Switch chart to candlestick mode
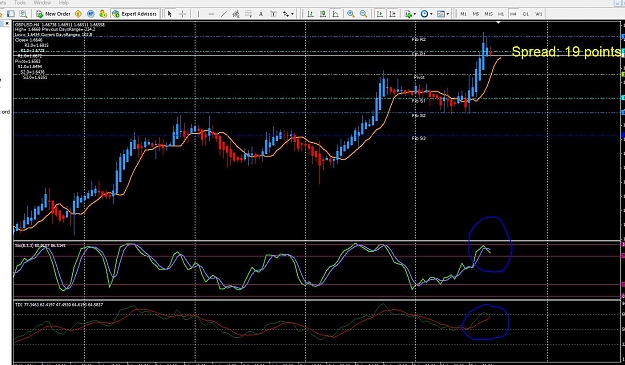625x365 pixels. (323, 14)
